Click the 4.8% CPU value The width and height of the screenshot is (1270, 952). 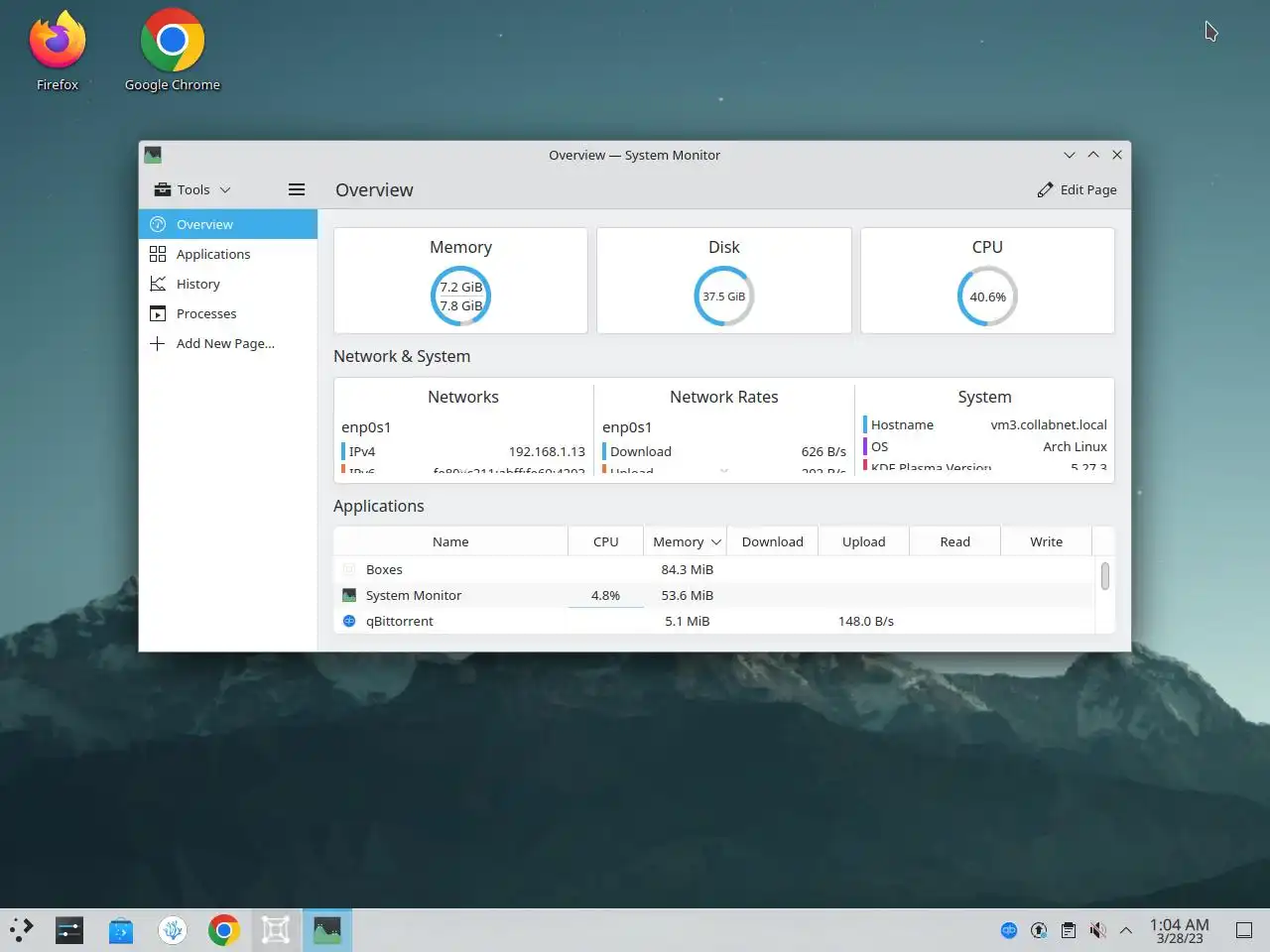coord(605,595)
